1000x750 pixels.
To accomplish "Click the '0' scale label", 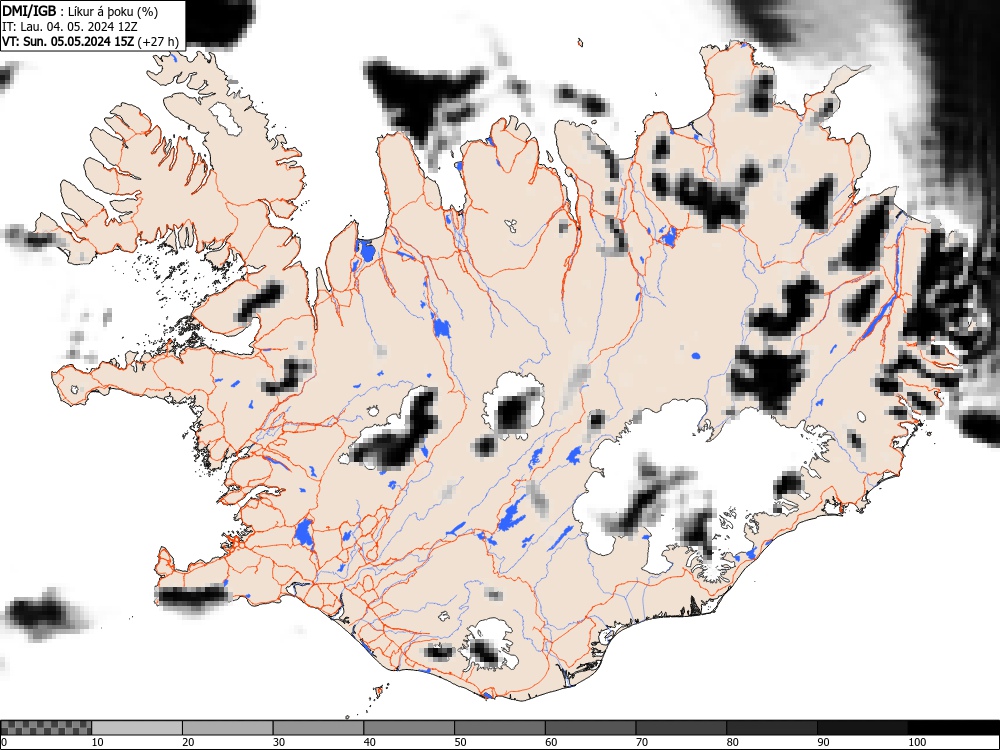I will tap(4, 742).
